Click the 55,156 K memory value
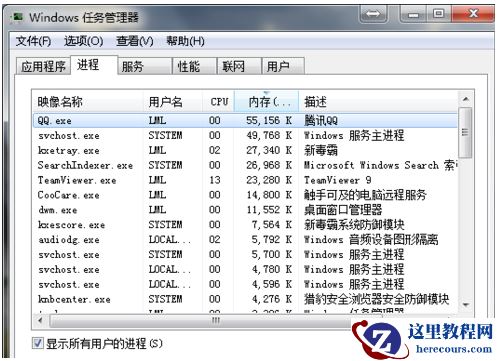This screenshot has height=361, width=498. click(269, 120)
